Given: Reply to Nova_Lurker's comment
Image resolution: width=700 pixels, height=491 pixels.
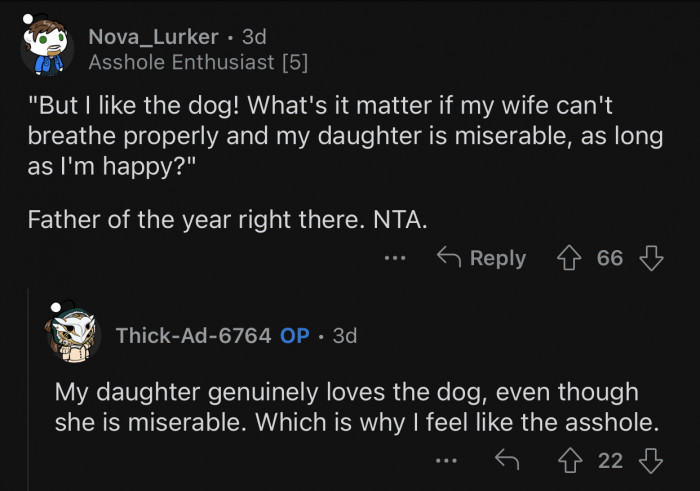Looking at the screenshot, I should (x=482, y=258).
